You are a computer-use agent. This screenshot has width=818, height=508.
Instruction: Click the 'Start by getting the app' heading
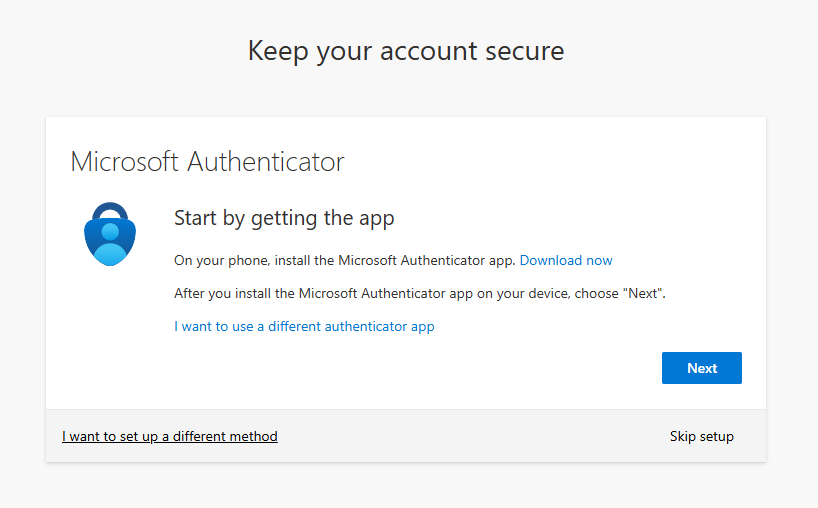coord(284,218)
